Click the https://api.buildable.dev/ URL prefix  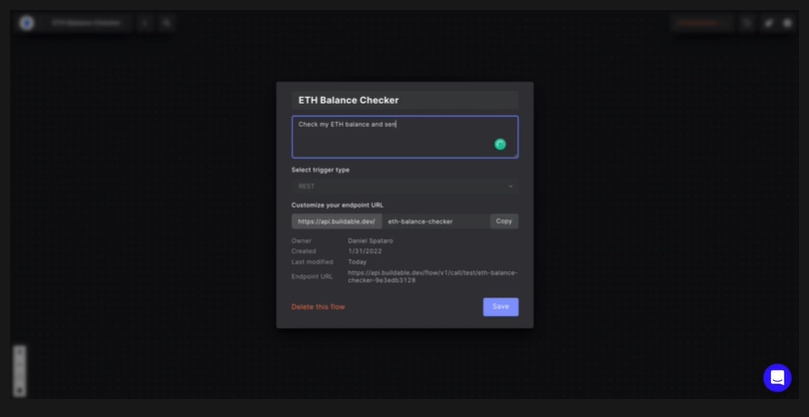pyautogui.click(x=336, y=221)
